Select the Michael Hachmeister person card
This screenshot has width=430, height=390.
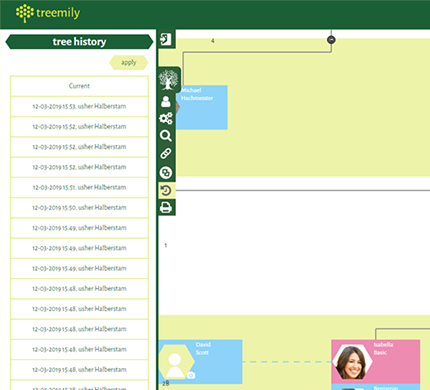(x=202, y=107)
